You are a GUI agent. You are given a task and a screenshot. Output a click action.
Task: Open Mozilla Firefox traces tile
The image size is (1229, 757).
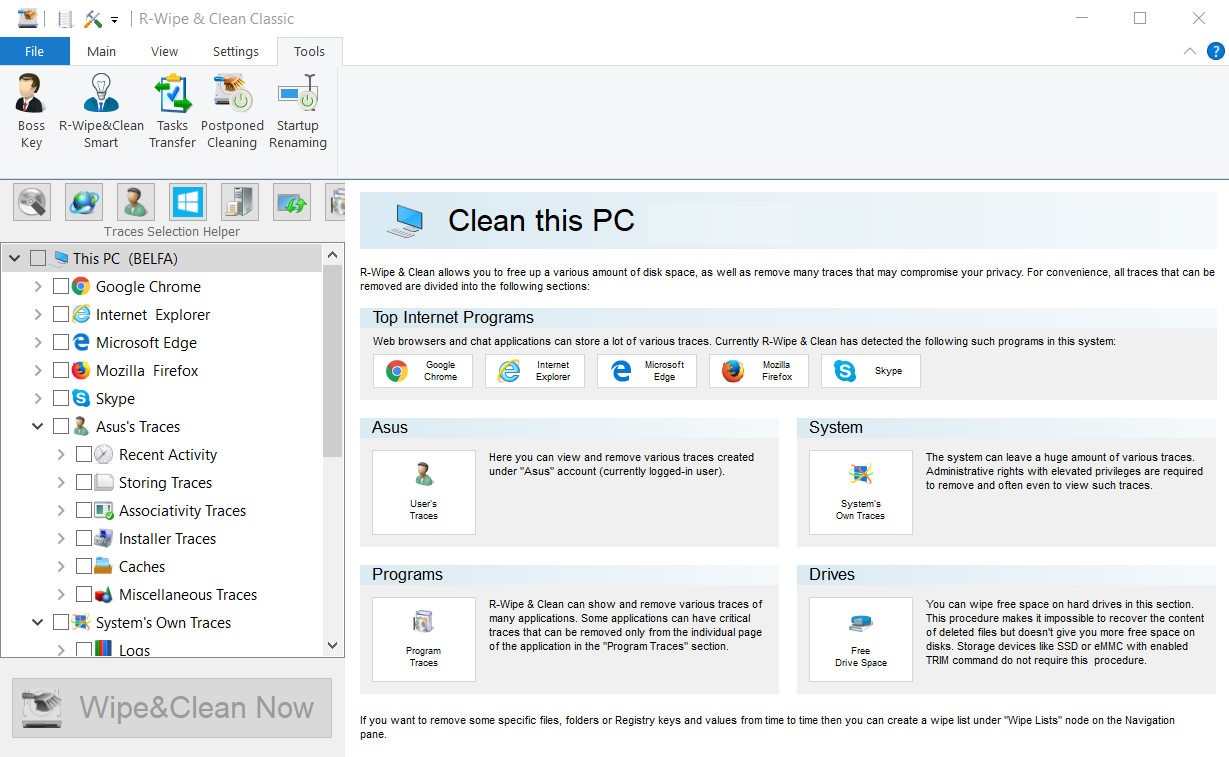759,371
